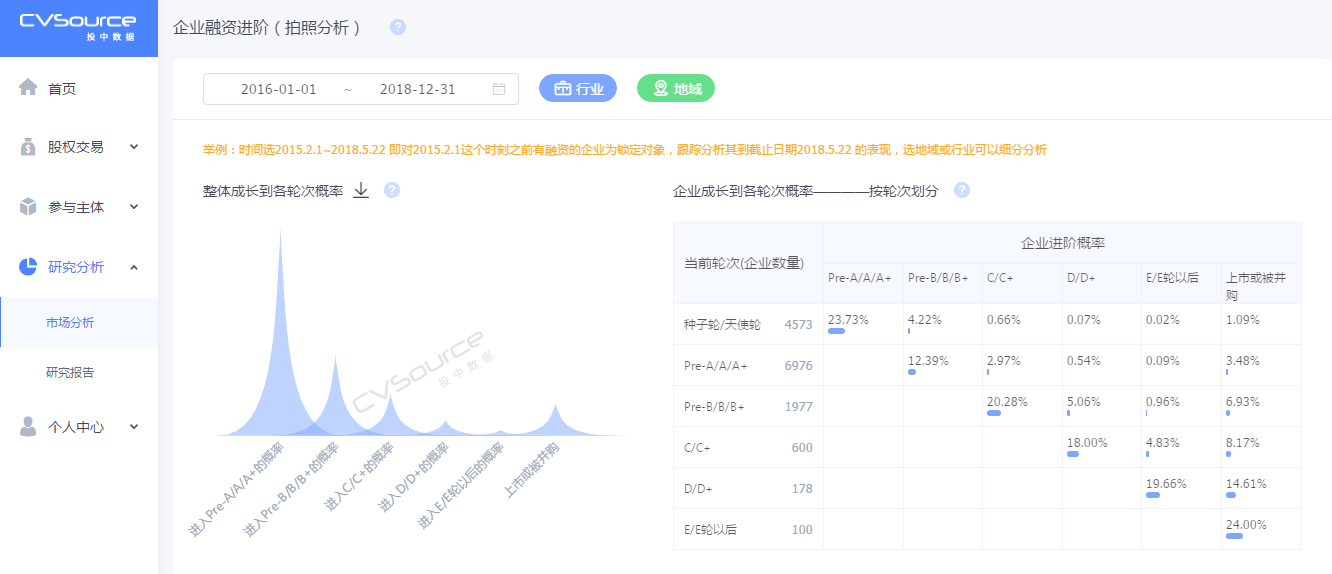Click the 行业 filter button
1332x574 pixels.
coord(578,89)
